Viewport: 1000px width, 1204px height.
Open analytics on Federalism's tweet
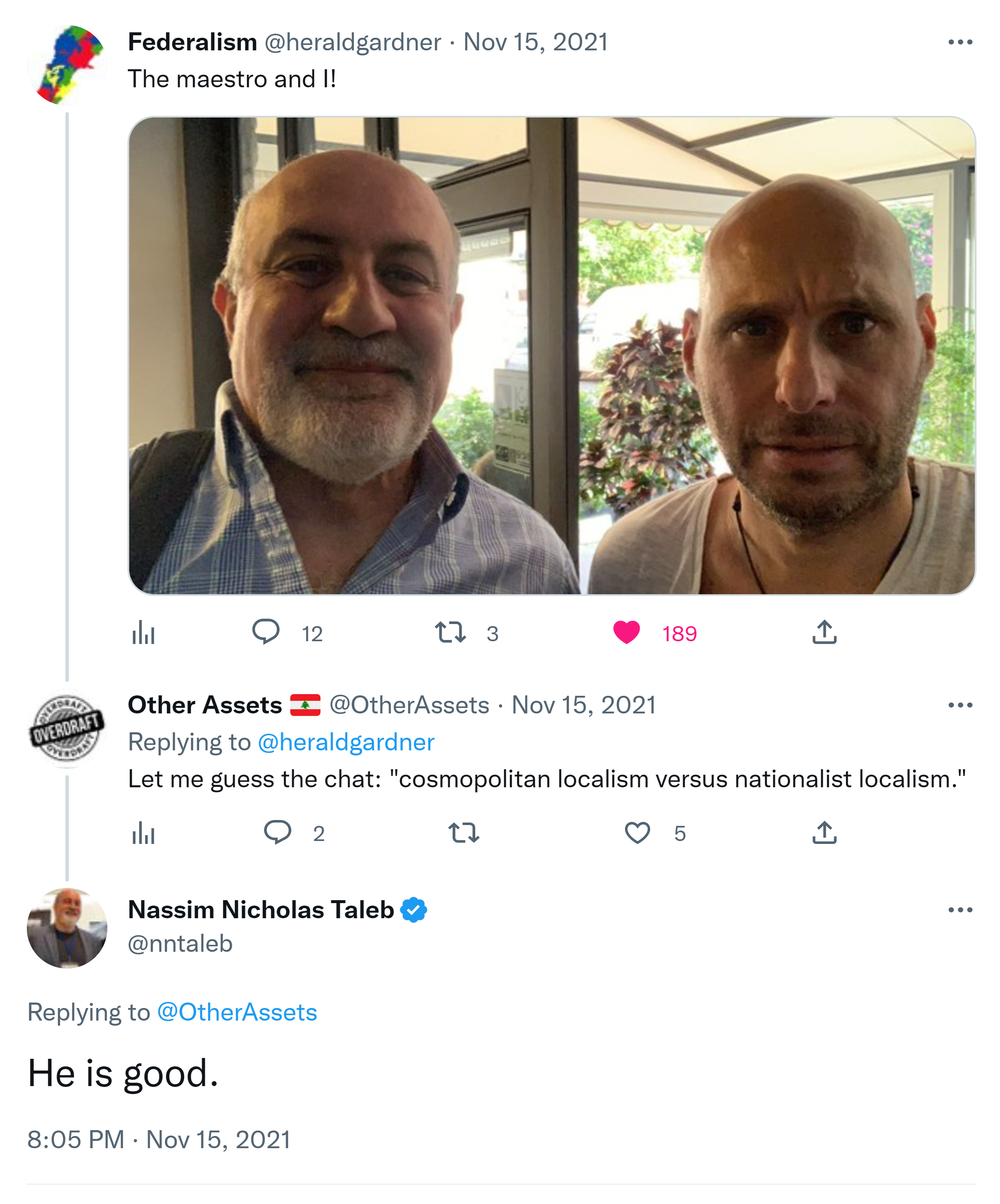[143, 633]
